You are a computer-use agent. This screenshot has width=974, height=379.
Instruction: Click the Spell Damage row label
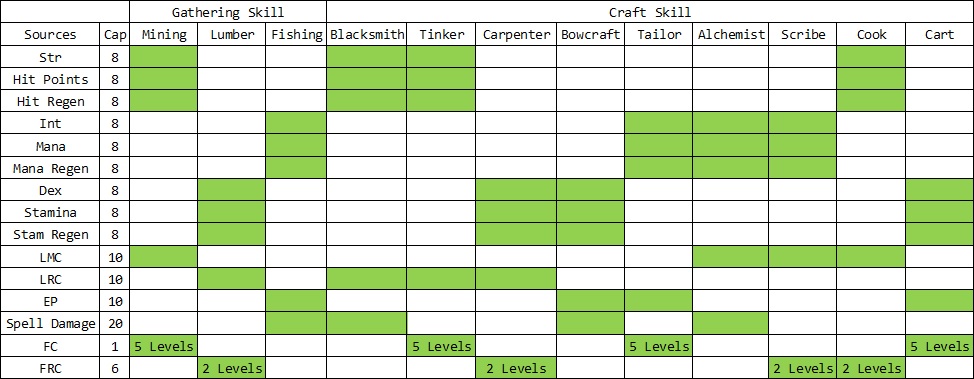click(x=50, y=323)
